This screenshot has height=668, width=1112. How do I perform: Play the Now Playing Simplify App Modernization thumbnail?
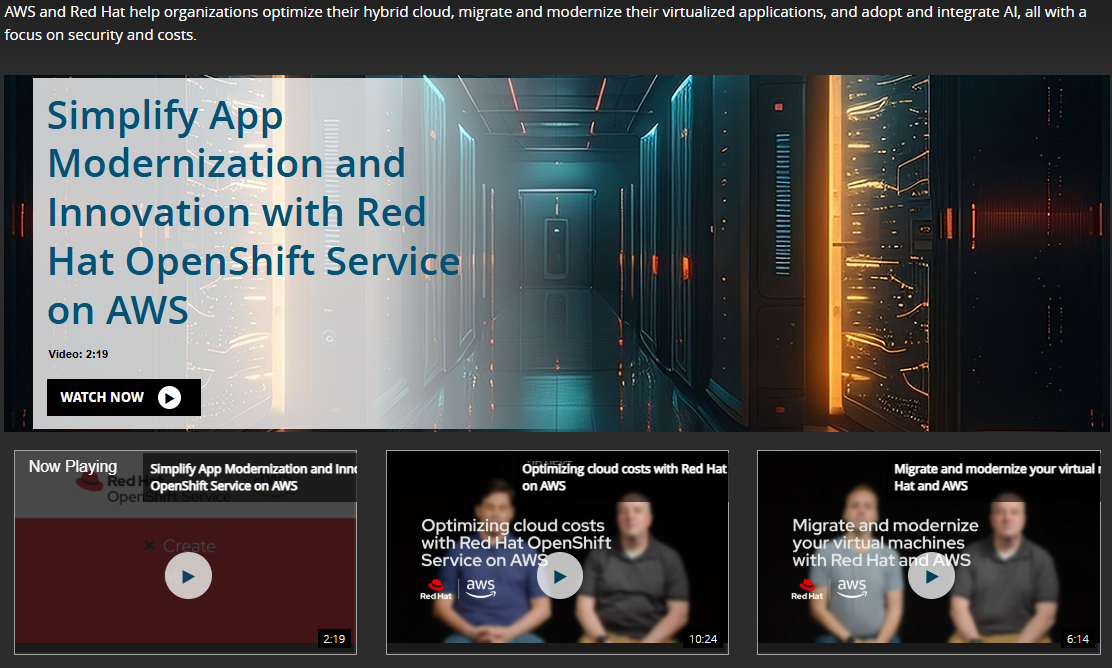188,576
